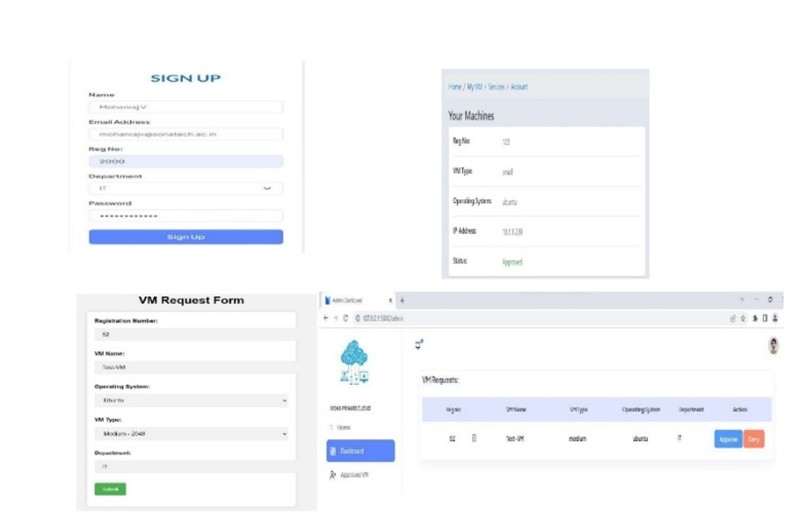Screen dimensions: 806x531
Task: Click the browser back arrow
Action: click(325, 318)
